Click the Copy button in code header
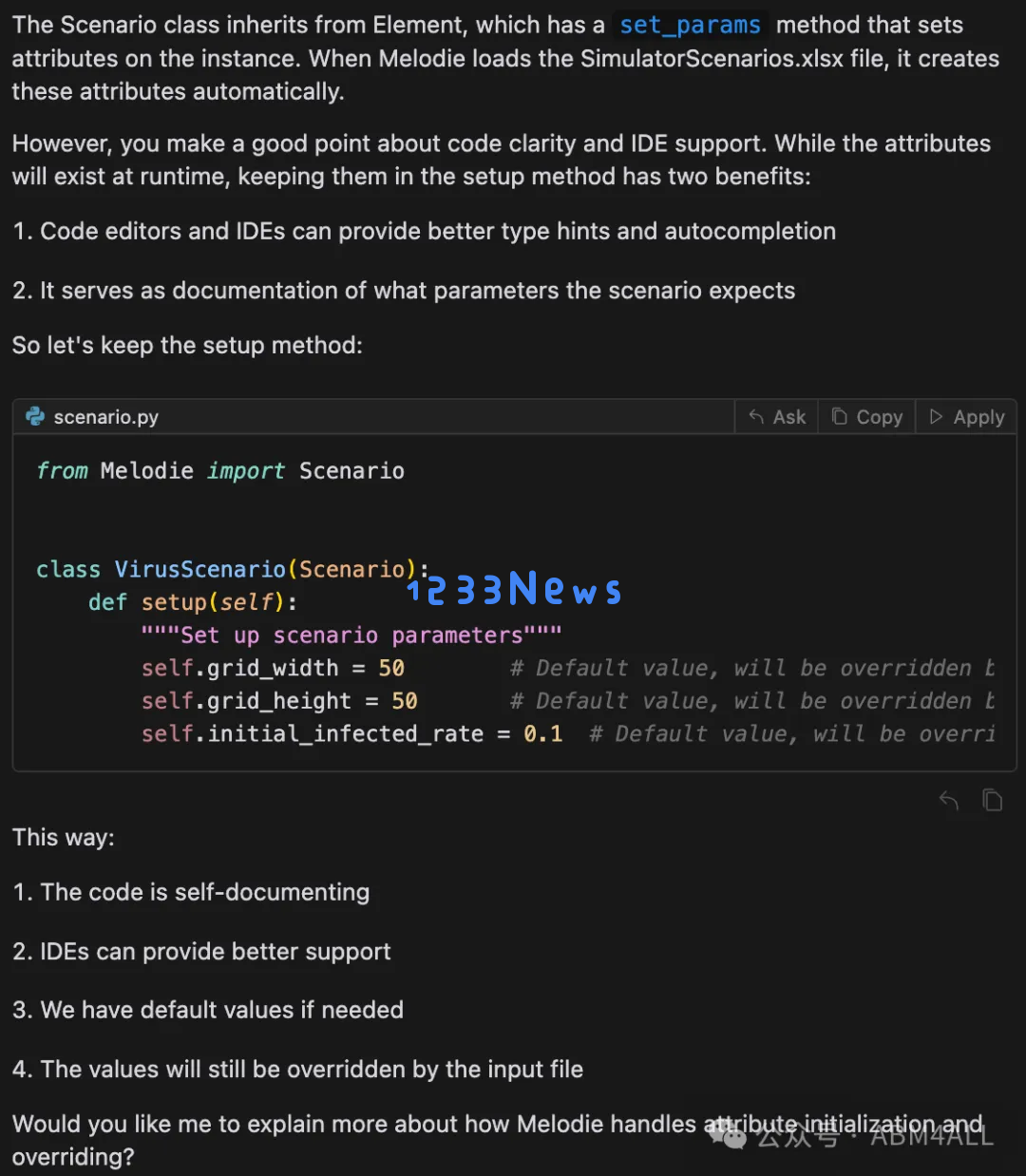Viewport: 1026px width, 1176px height. [x=866, y=417]
